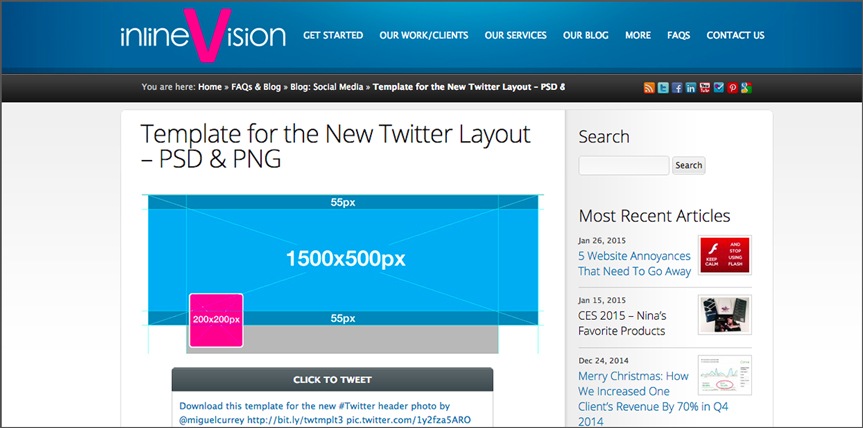Click the CLICK TO TWEET header

point(332,380)
